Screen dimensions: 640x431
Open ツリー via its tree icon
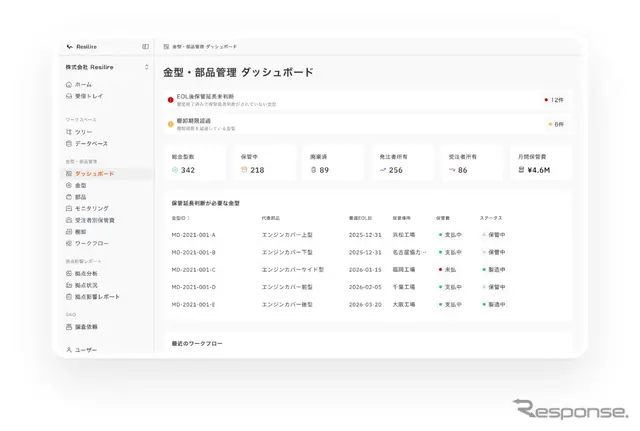coord(69,132)
